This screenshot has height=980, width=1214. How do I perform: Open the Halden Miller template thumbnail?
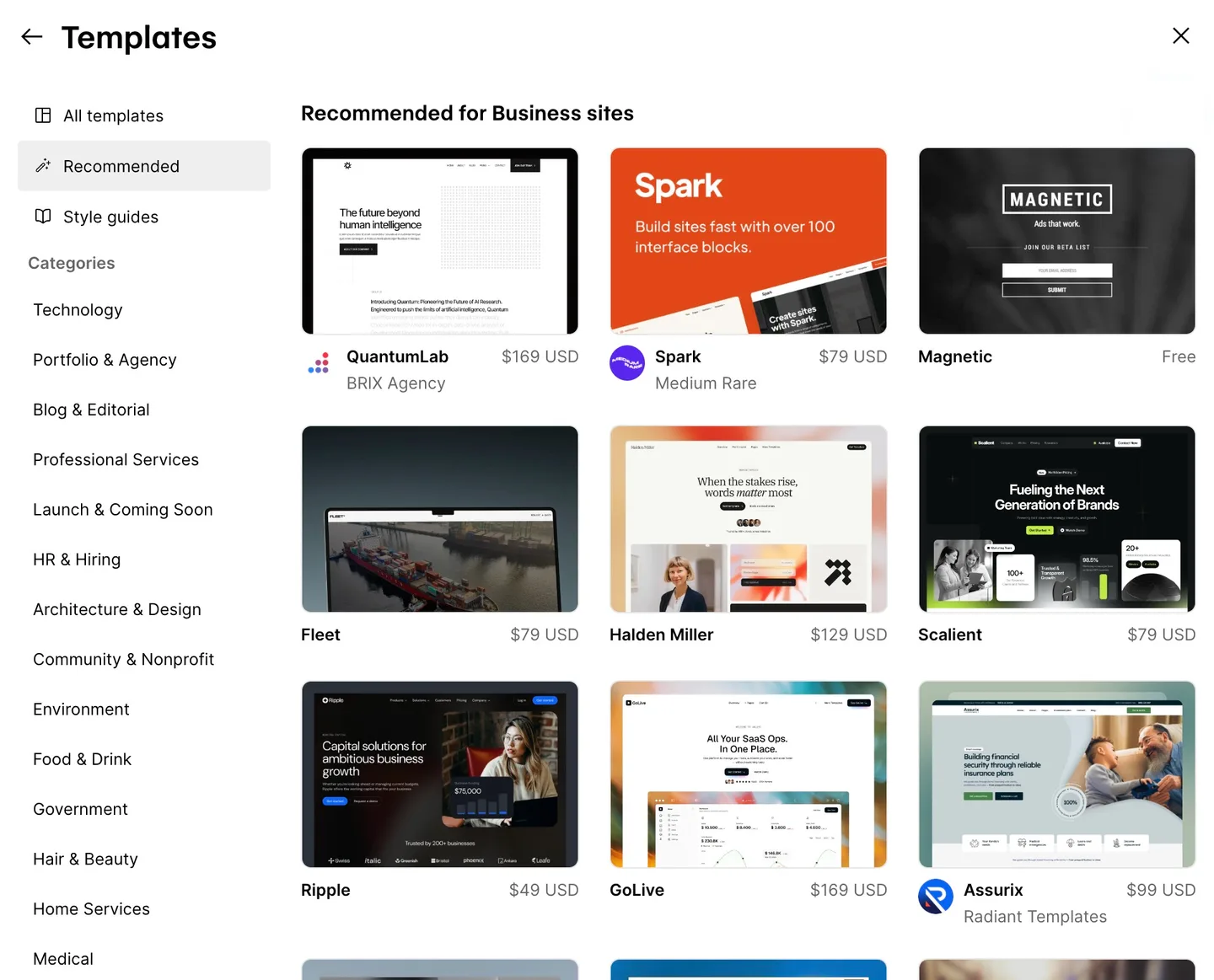(x=749, y=519)
